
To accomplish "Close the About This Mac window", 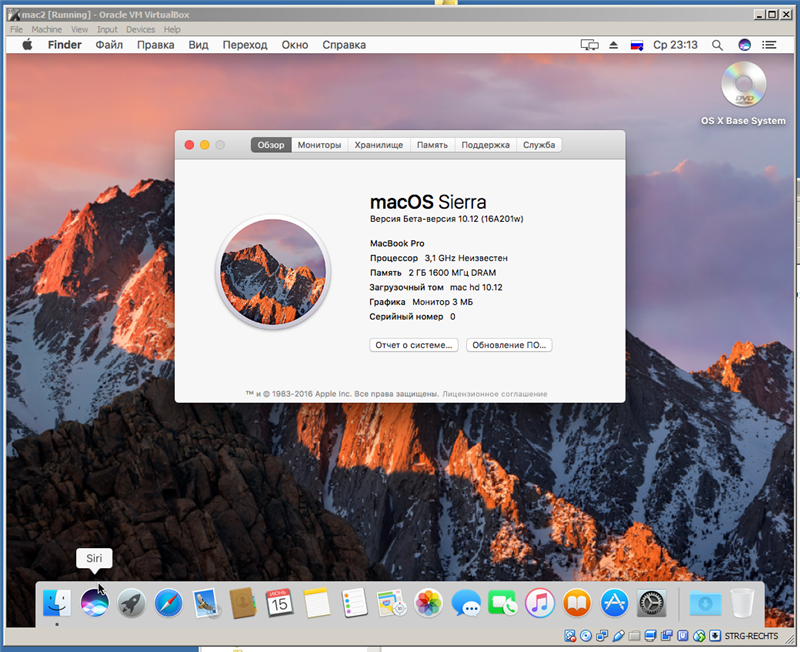I will 189,145.
